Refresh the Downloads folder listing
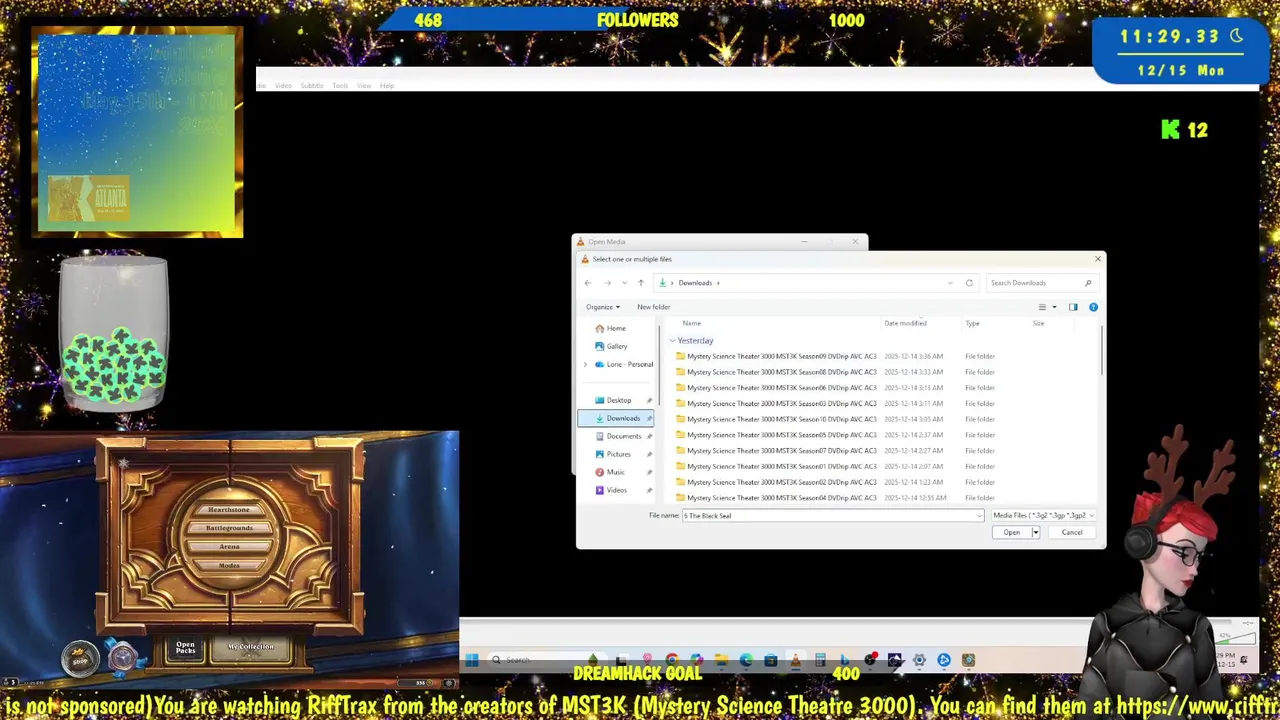This screenshot has height=720, width=1280. (x=969, y=283)
